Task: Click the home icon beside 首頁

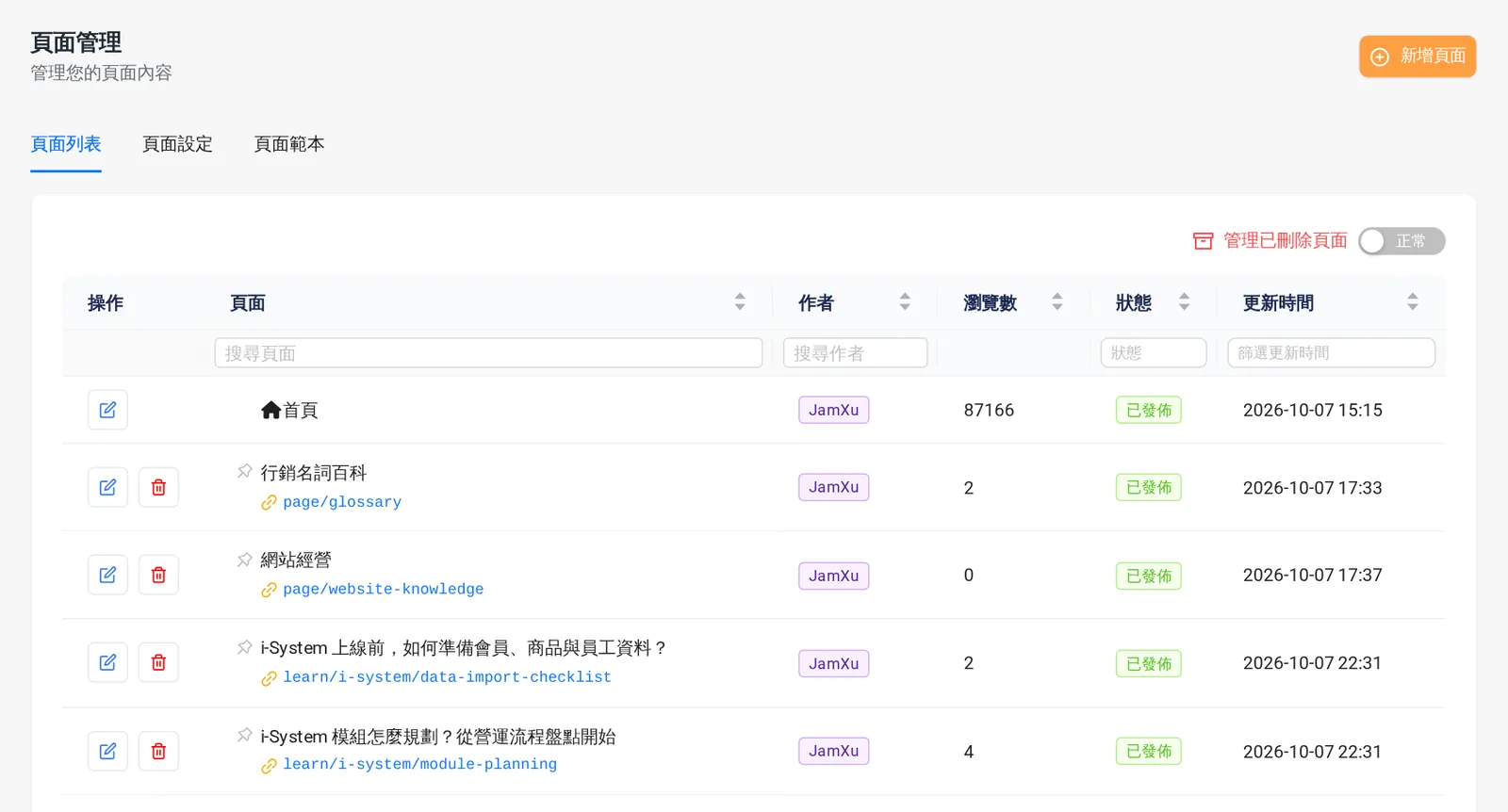Action: tap(271, 410)
